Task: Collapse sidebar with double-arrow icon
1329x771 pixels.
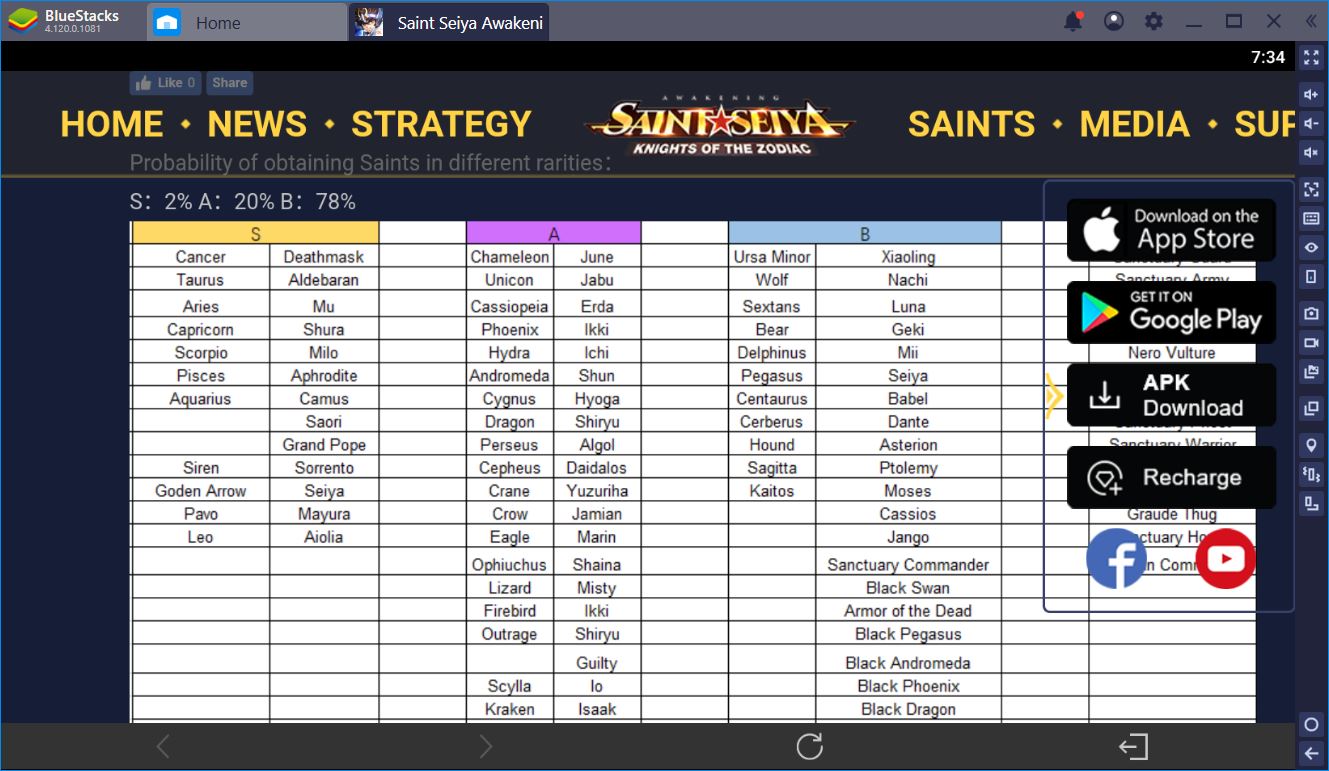Action: 1311,21
